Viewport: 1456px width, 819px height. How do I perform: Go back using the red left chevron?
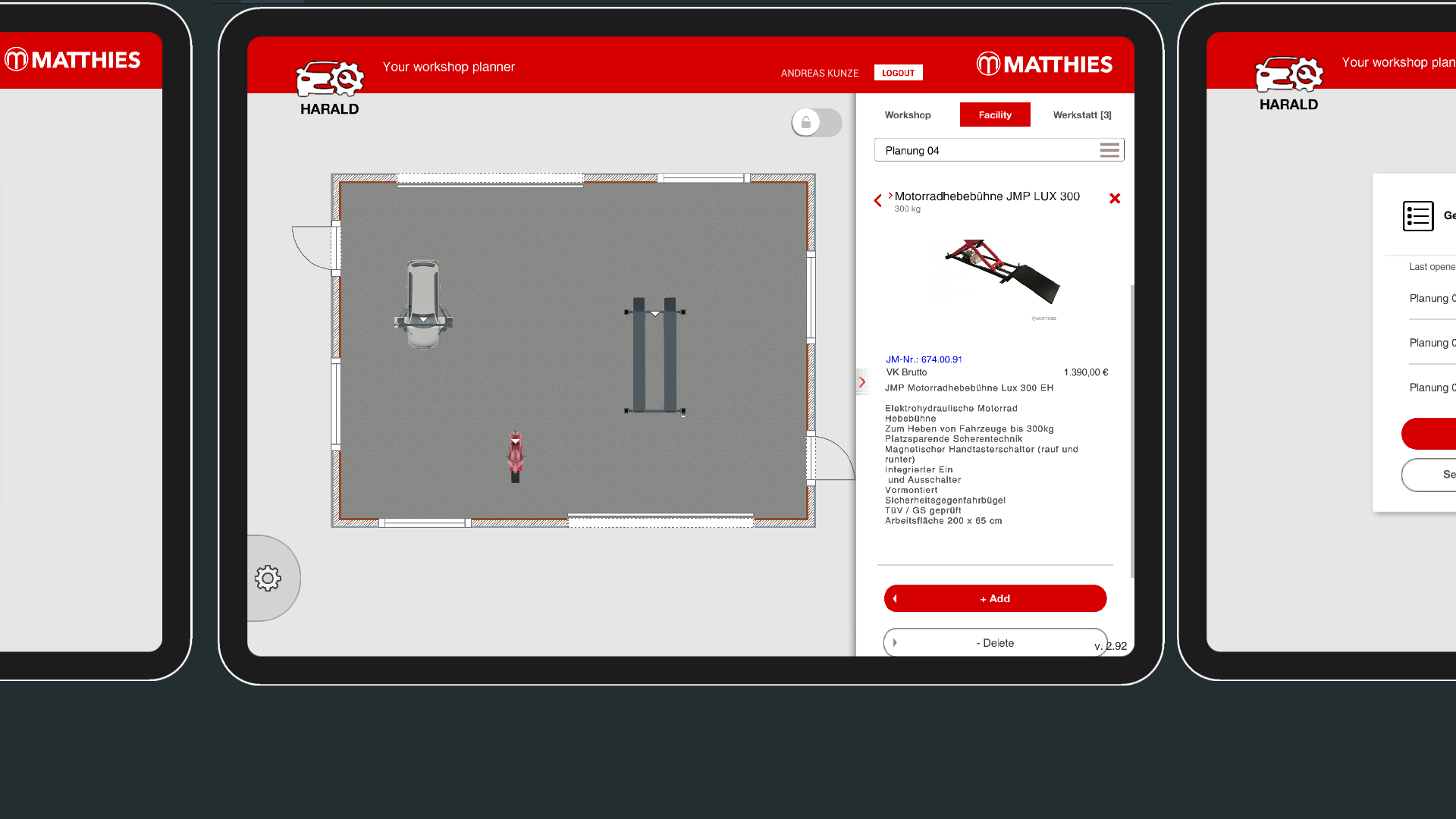(x=878, y=201)
